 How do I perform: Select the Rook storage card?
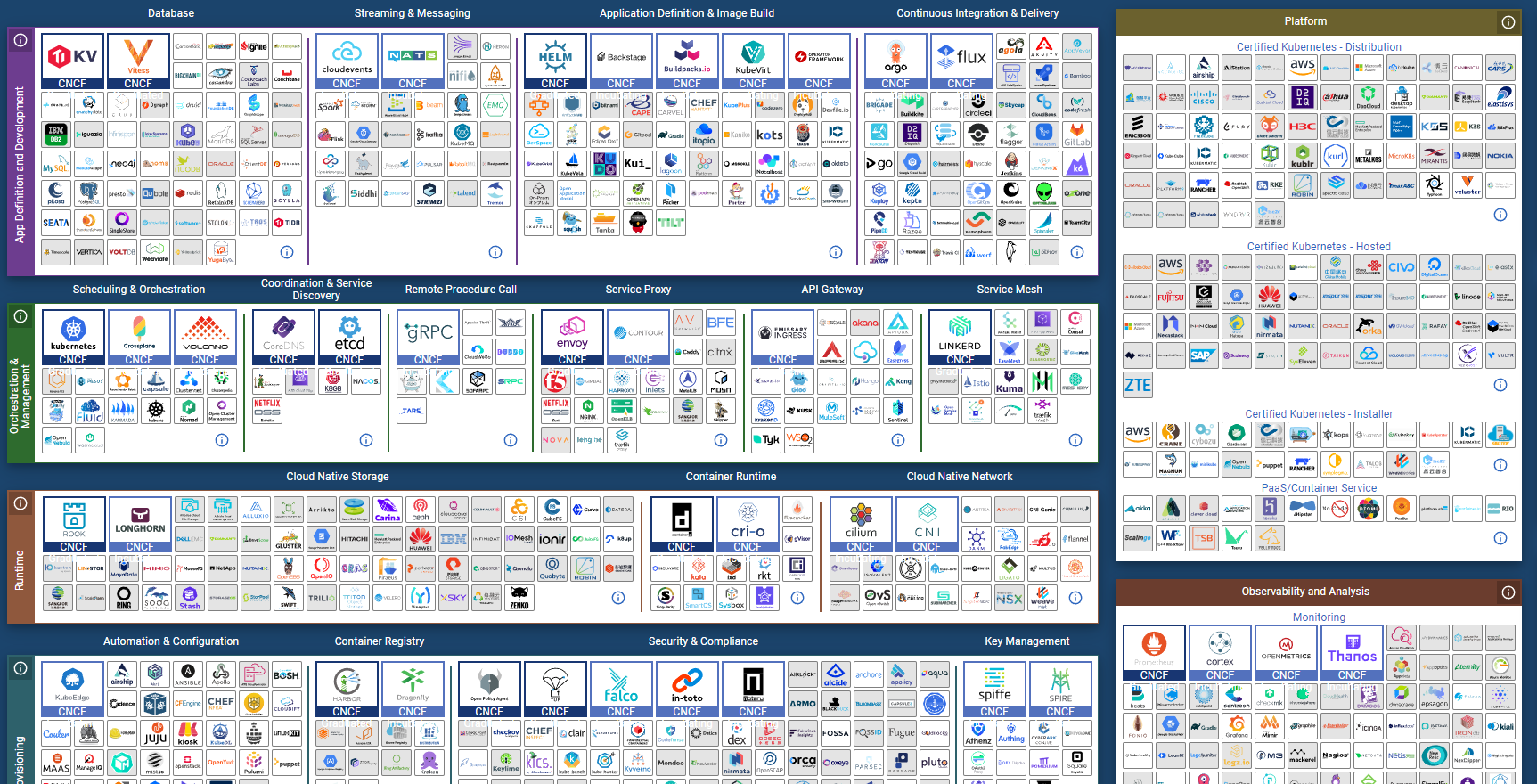74,525
